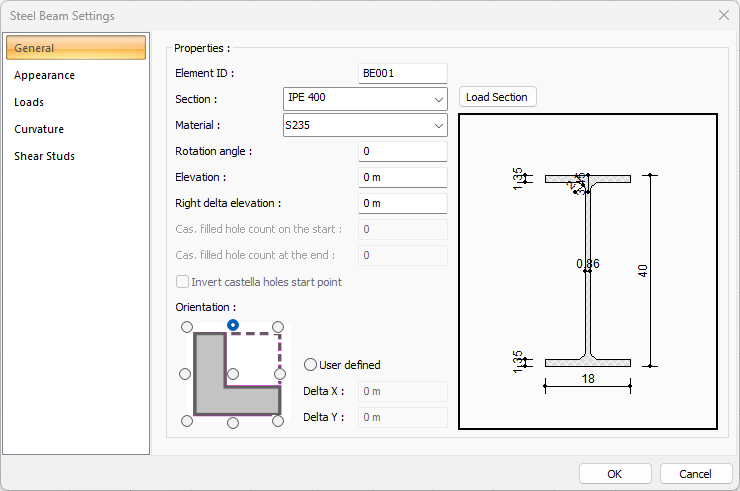The width and height of the screenshot is (740, 491).
Task: Click the Load Section button
Action: click(498, 97)
